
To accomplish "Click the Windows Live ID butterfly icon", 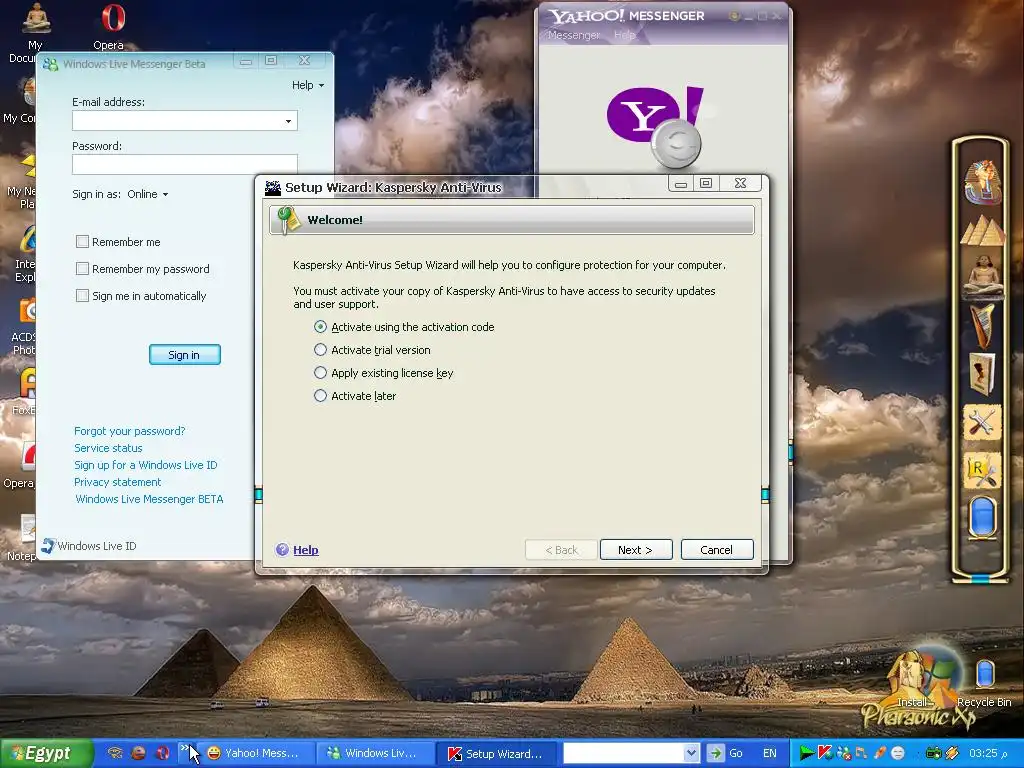I will click(48, 546).
